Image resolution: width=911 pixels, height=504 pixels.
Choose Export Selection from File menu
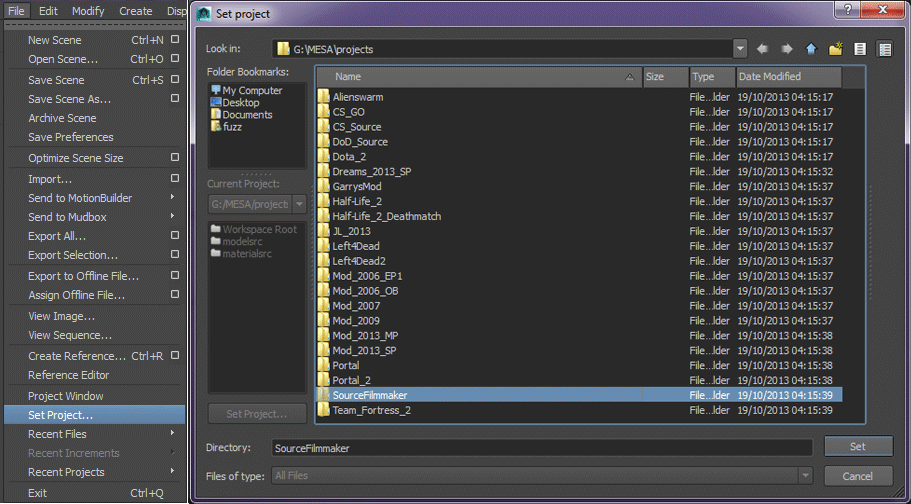tap(73, 255)
